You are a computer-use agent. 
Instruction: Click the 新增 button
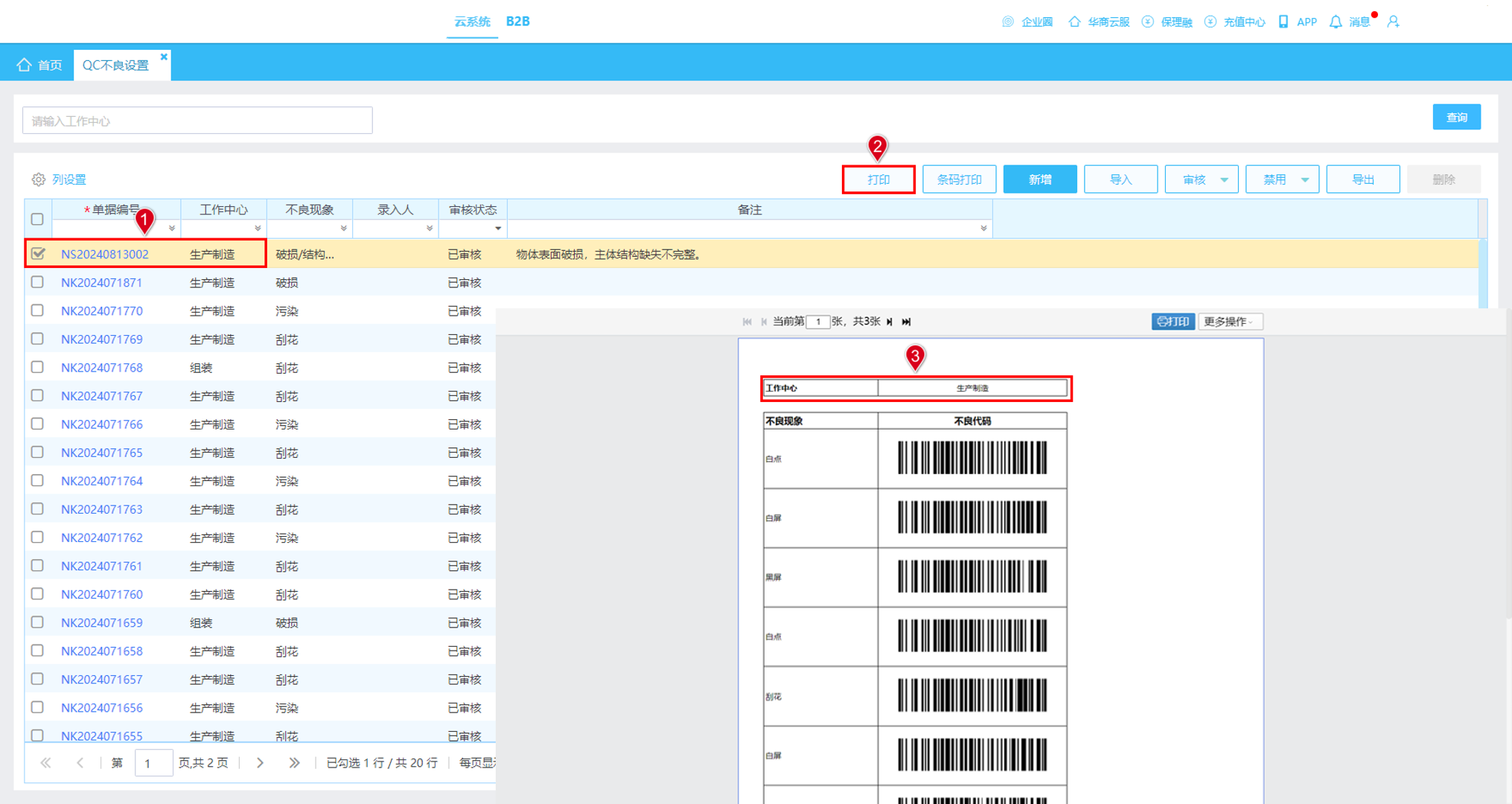point(1040,179)
